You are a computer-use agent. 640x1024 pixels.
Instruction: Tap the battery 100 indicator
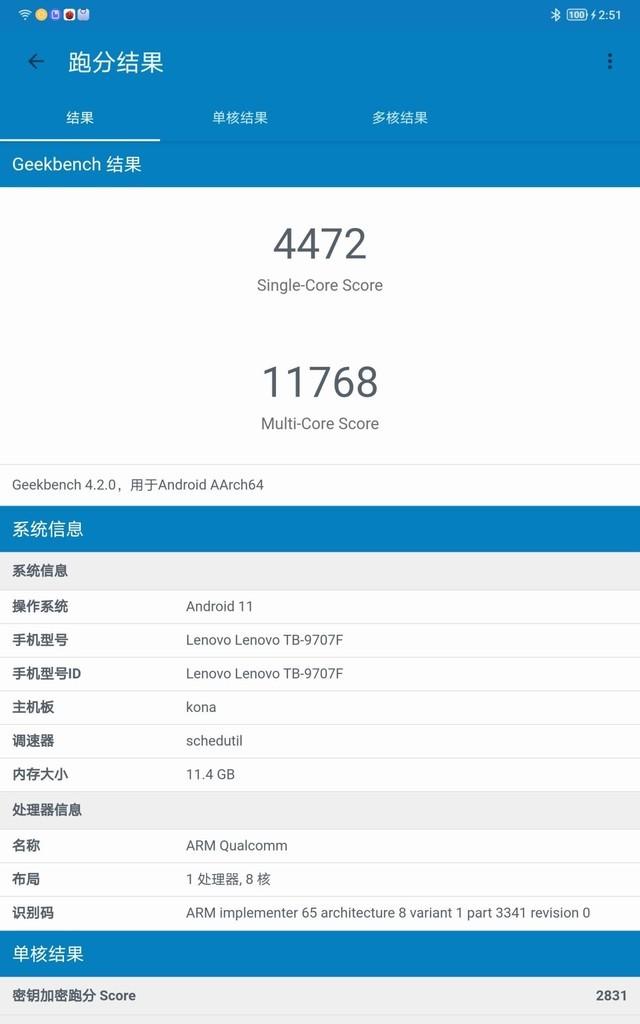click(577, 14)
